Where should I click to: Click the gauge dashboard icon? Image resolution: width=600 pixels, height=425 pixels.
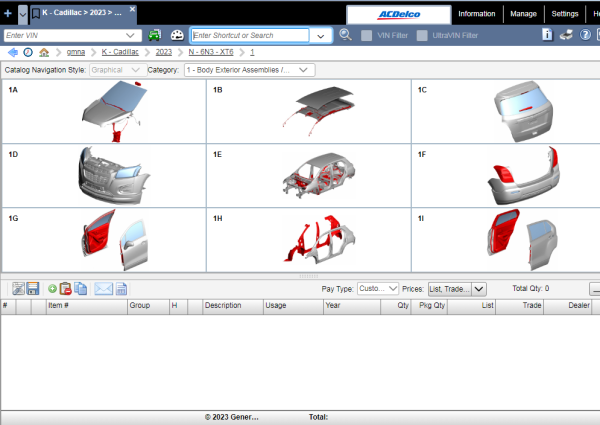(177, 36)
